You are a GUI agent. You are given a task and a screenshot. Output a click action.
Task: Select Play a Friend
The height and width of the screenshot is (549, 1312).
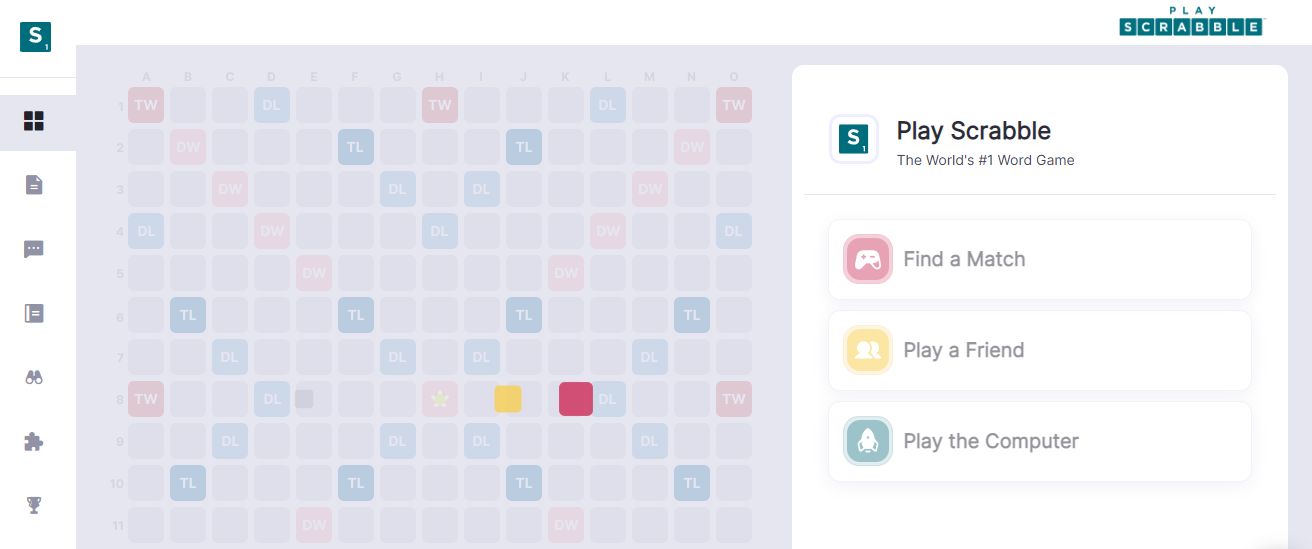click(x=1040, y=350)
